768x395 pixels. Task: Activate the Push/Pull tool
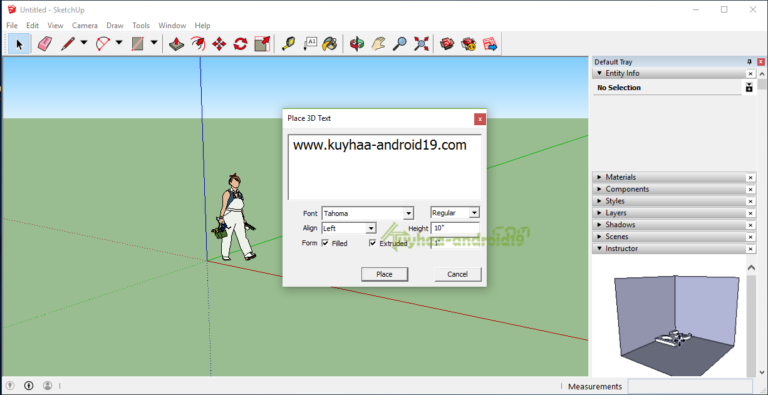tap(176, 44)
